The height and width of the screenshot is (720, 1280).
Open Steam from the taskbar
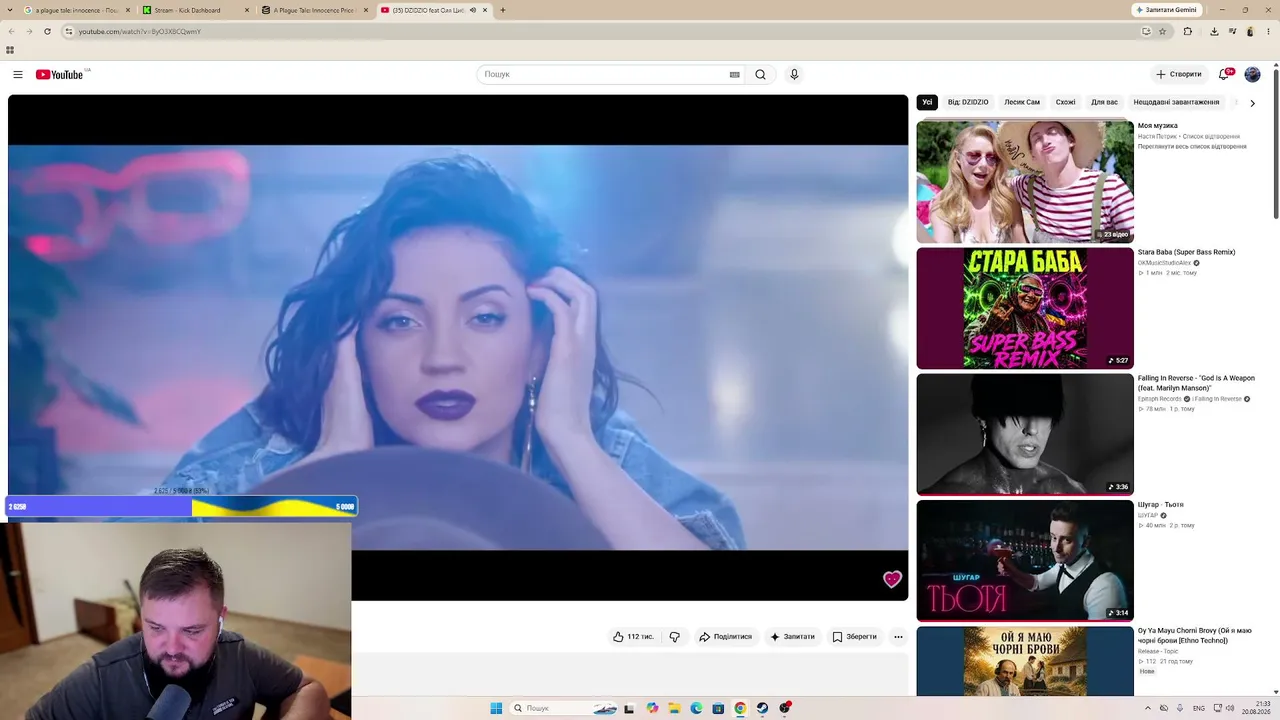coord(762,708)
